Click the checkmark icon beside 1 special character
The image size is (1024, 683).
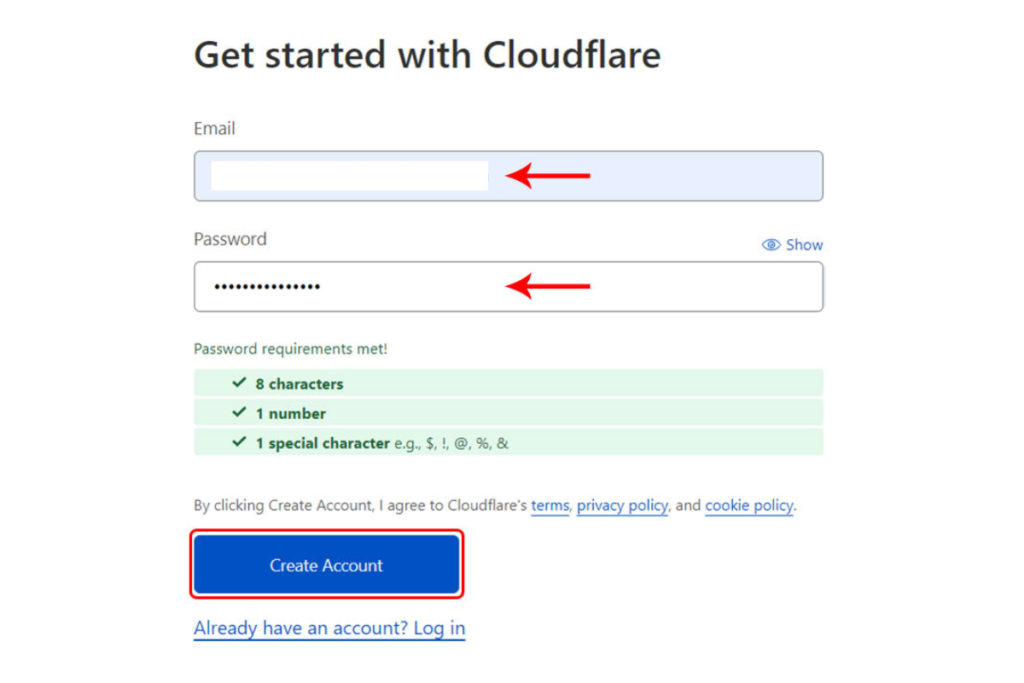click(x=240, y=443)
